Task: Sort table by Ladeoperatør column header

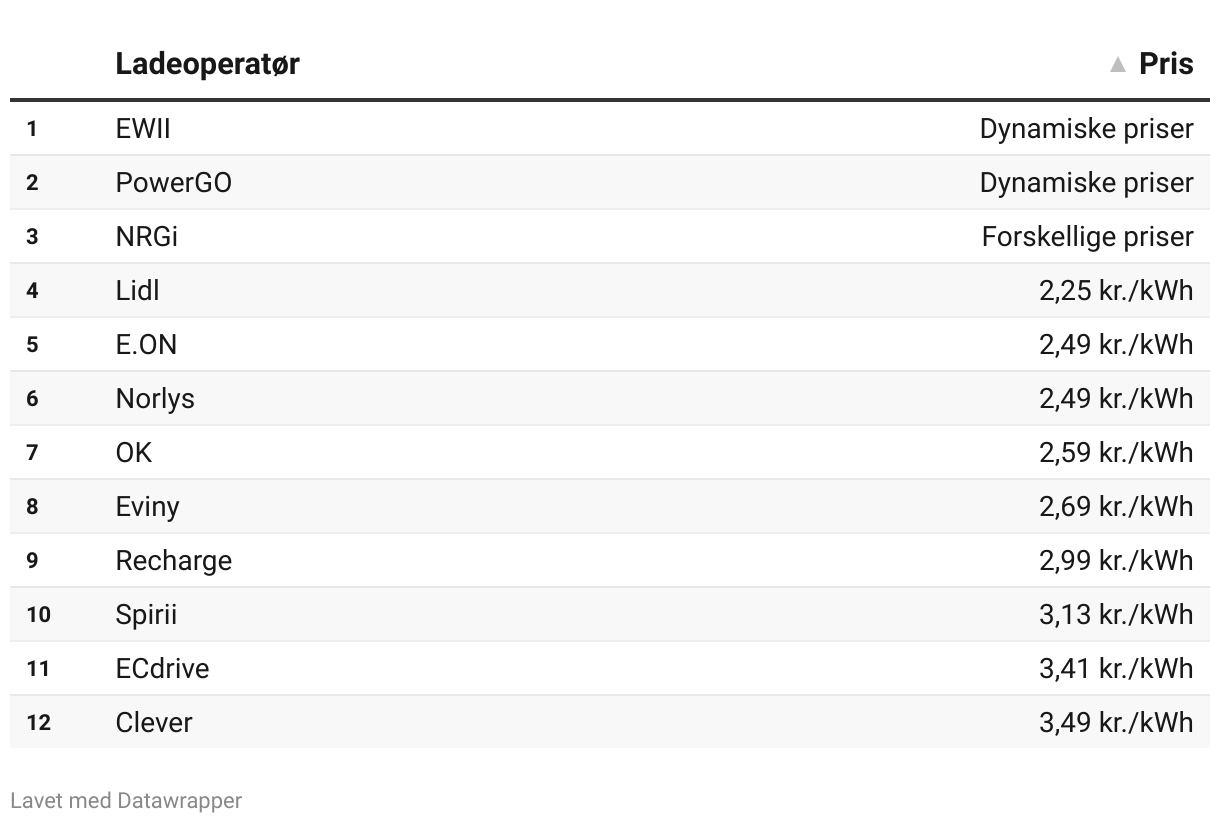Action: coord(207,64)
